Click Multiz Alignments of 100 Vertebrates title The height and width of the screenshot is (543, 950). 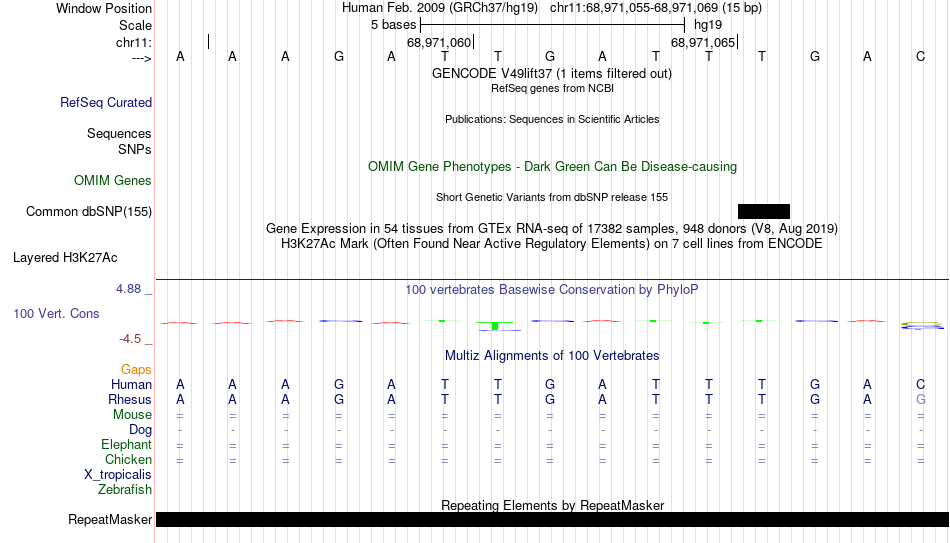(552, 356)
